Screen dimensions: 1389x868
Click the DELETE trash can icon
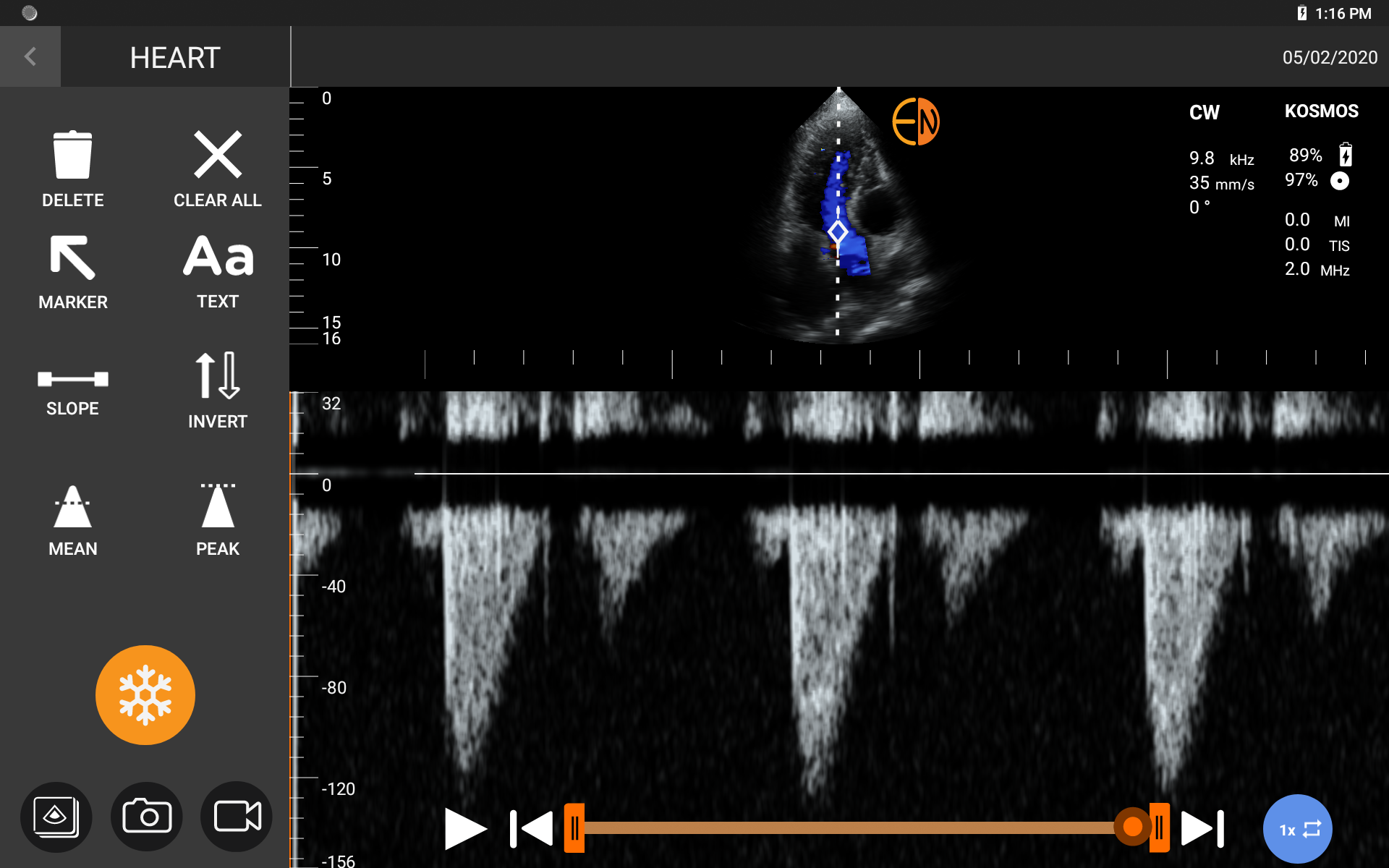coord(72,156)
